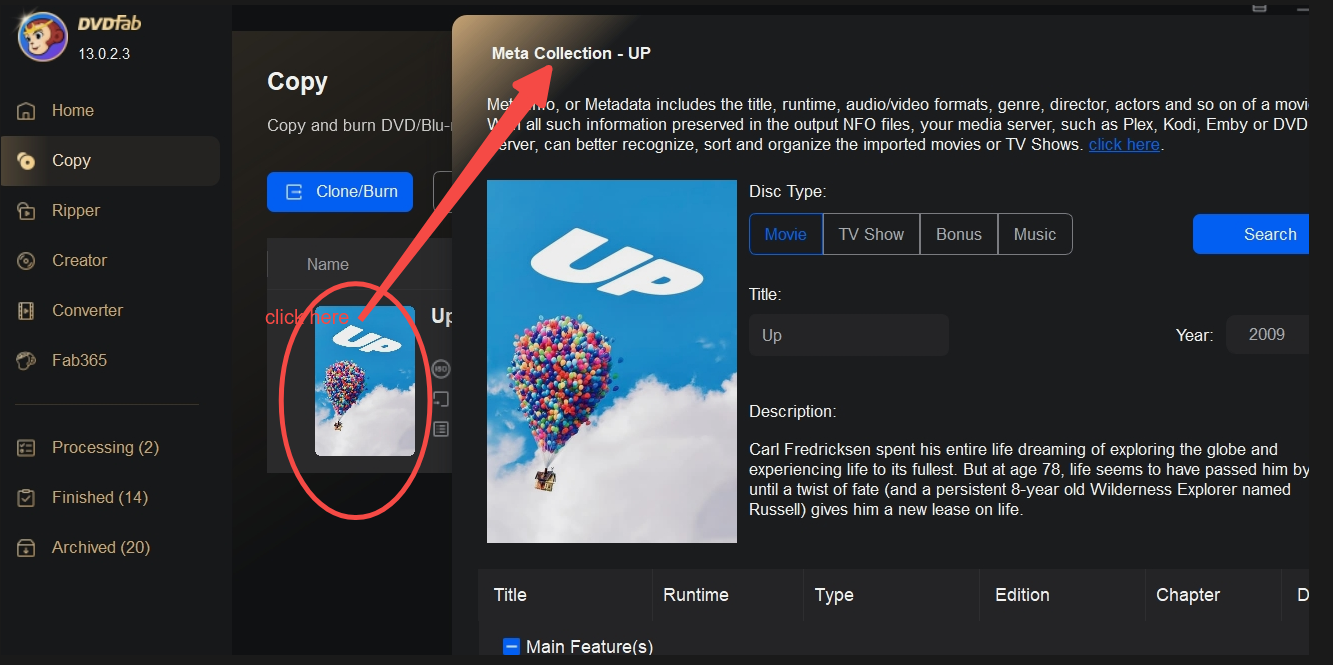Click the large Up poster in Meta panel
Image resolution: width=1333 pixels, height=665 pixels.
click(612, 362)
